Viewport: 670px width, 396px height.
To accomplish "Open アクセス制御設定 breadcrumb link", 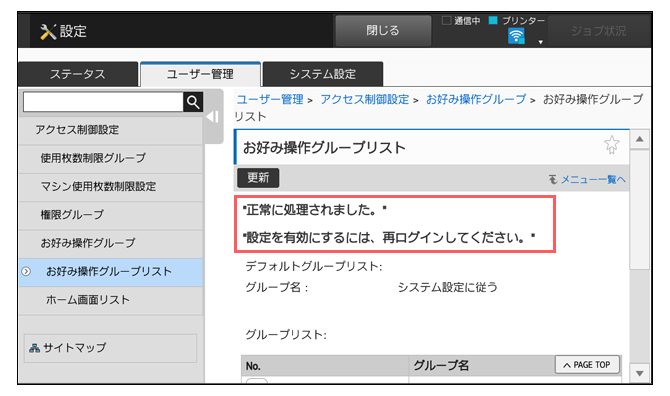I will (364, 100).
